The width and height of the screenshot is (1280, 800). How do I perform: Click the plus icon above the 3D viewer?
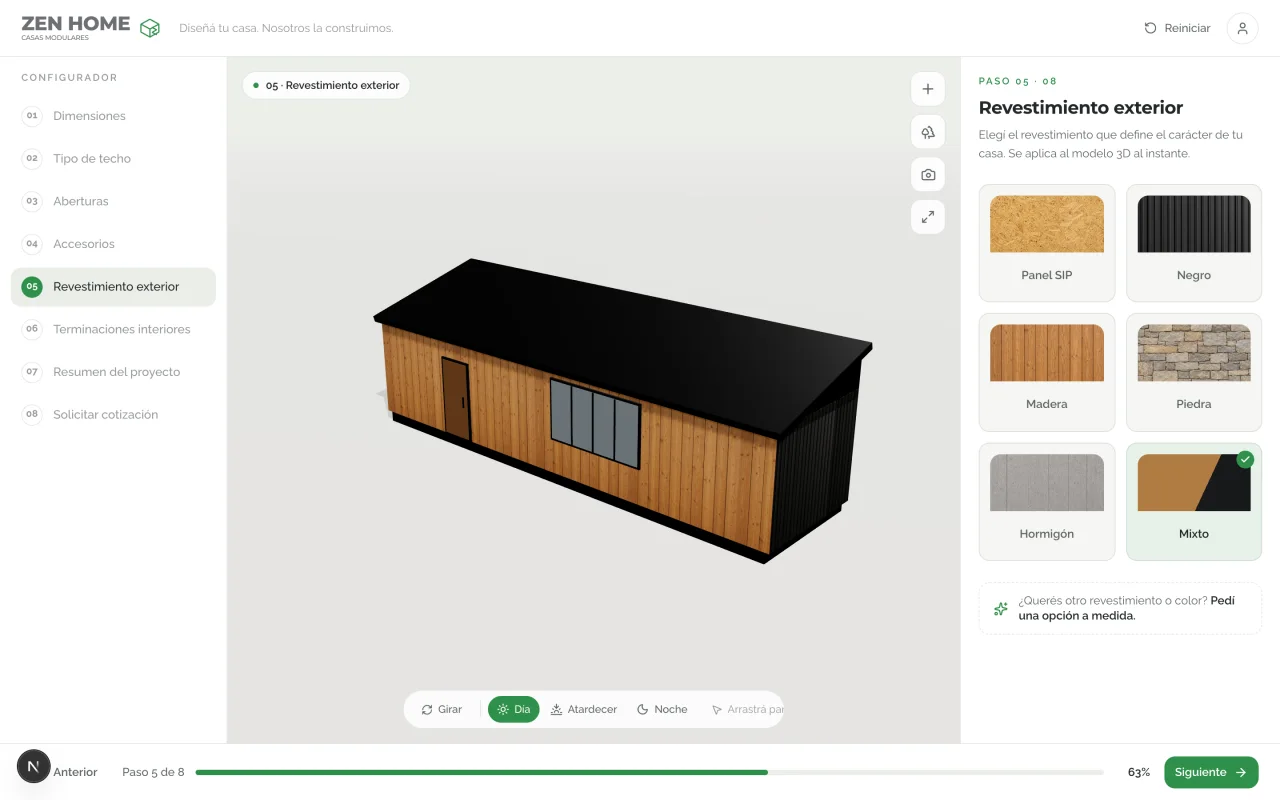[928, 89]
